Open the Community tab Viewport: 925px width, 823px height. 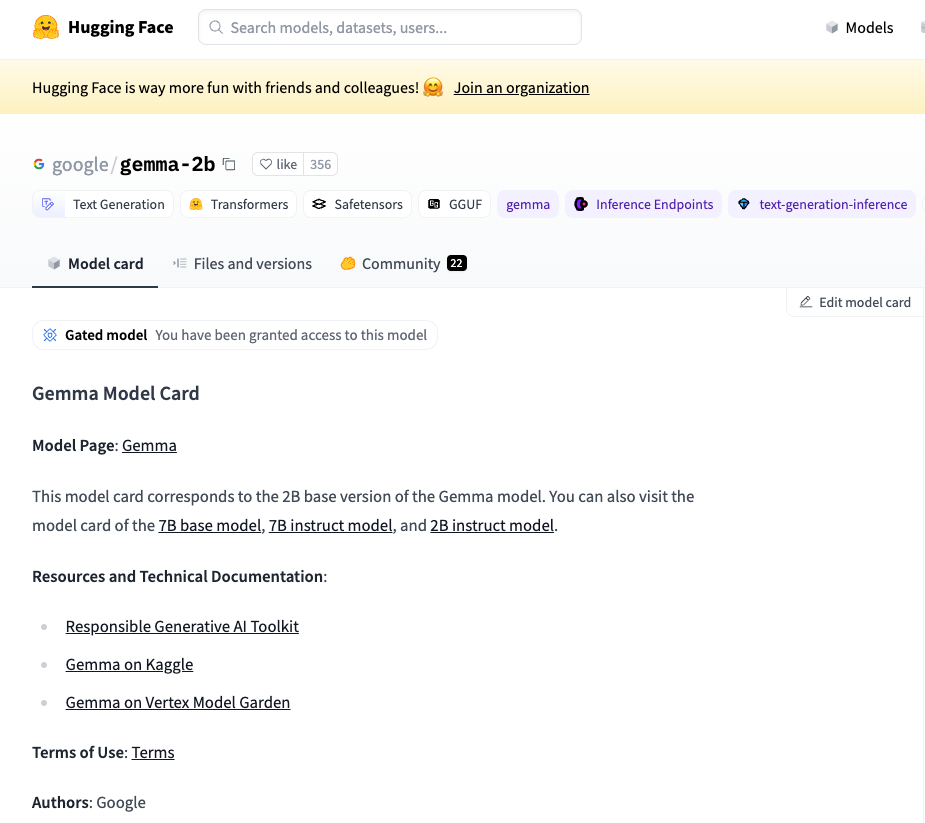(404, 264)
